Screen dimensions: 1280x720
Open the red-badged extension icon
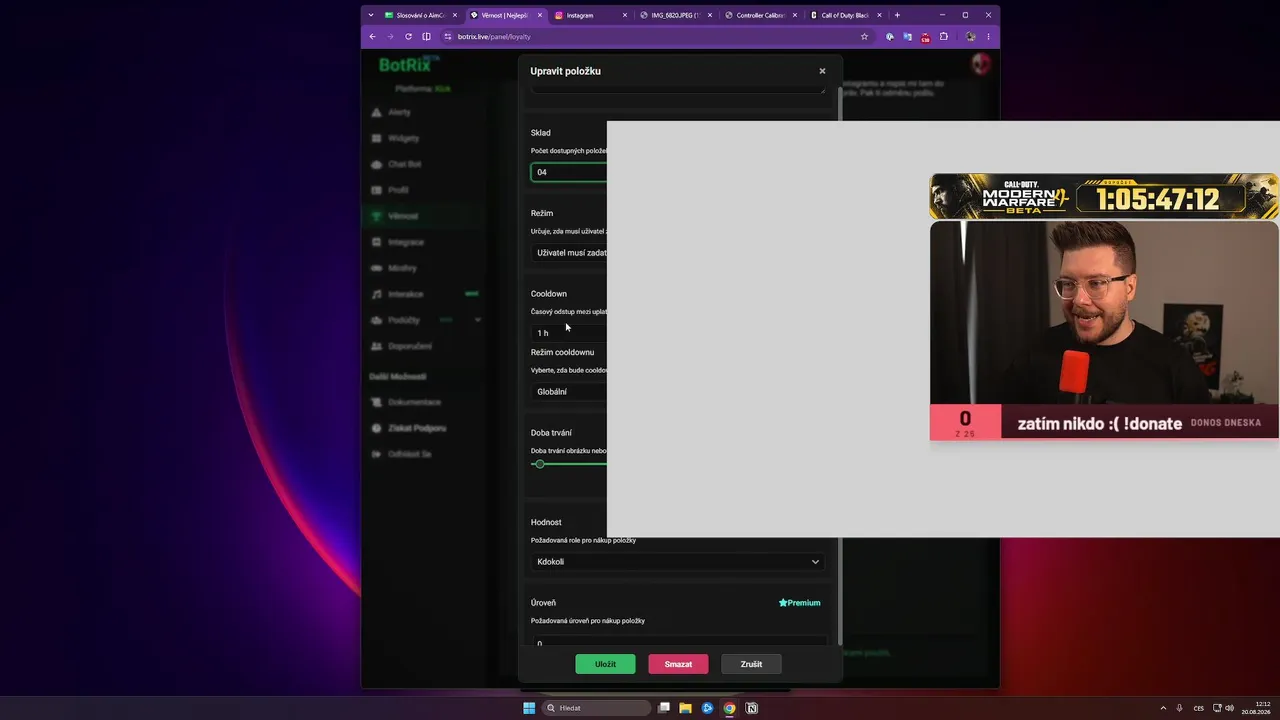[926, 37]
